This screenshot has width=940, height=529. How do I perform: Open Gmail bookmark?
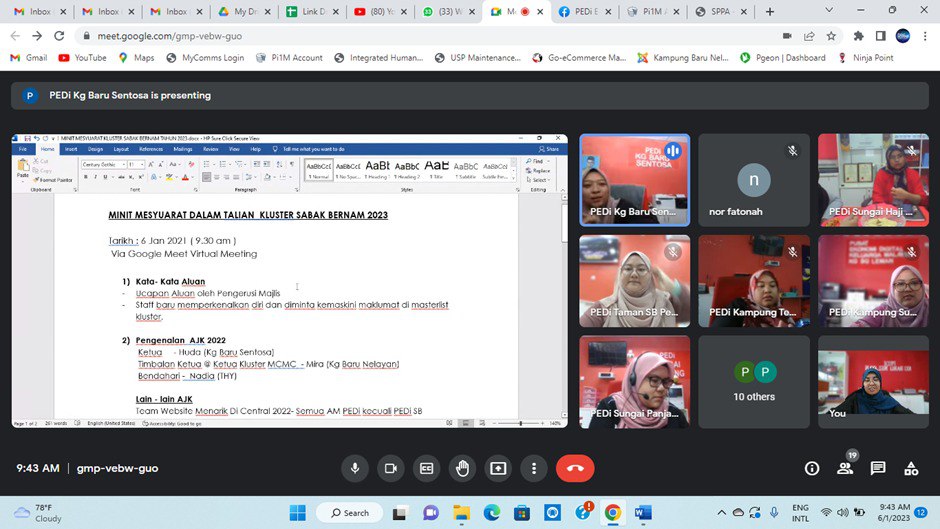(29, 58)
